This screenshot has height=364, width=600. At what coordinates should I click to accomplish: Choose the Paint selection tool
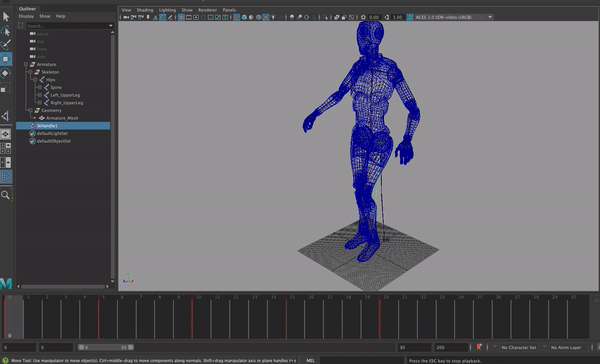tap(6, 45)
